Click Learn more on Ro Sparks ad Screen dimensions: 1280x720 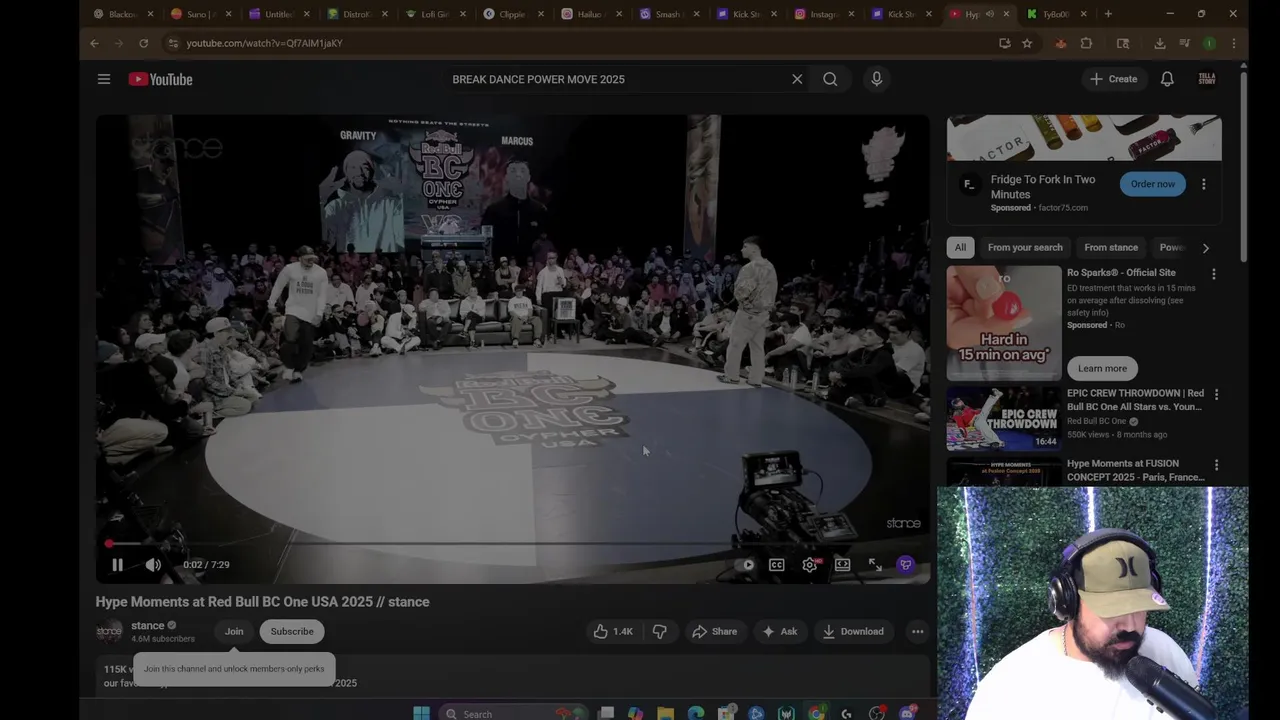pyautogui.click(x=1102, y=368)
